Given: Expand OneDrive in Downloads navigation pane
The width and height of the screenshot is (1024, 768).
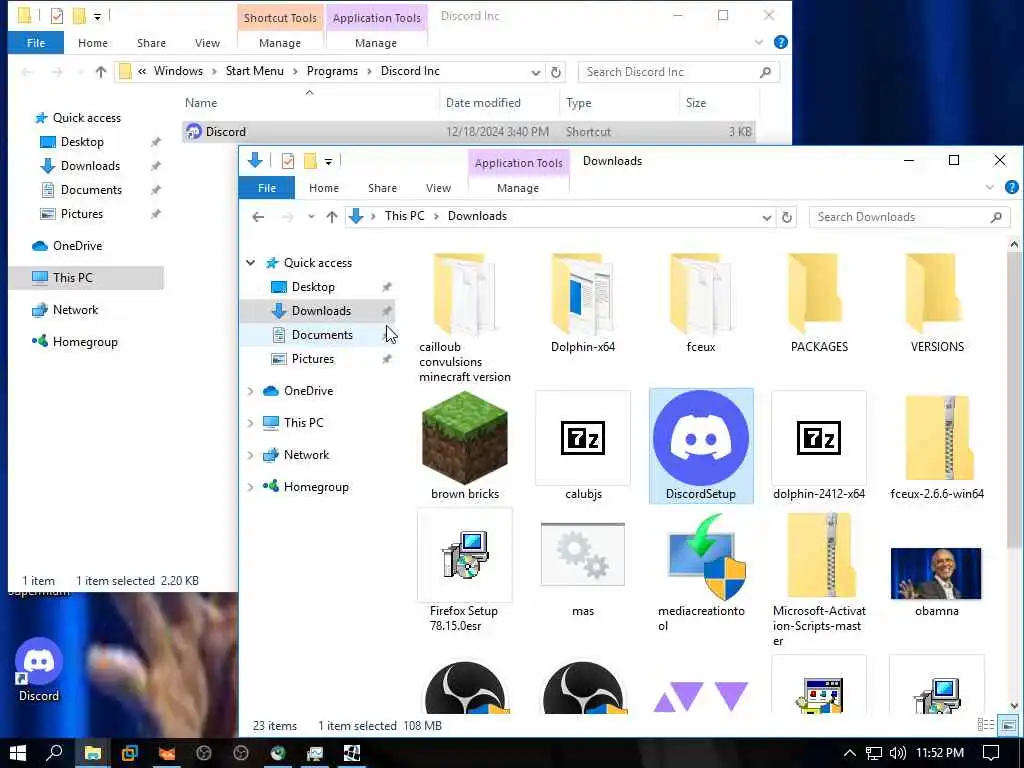Looking at the screenshot, I should pyautogui.click(x=250, y=391).
